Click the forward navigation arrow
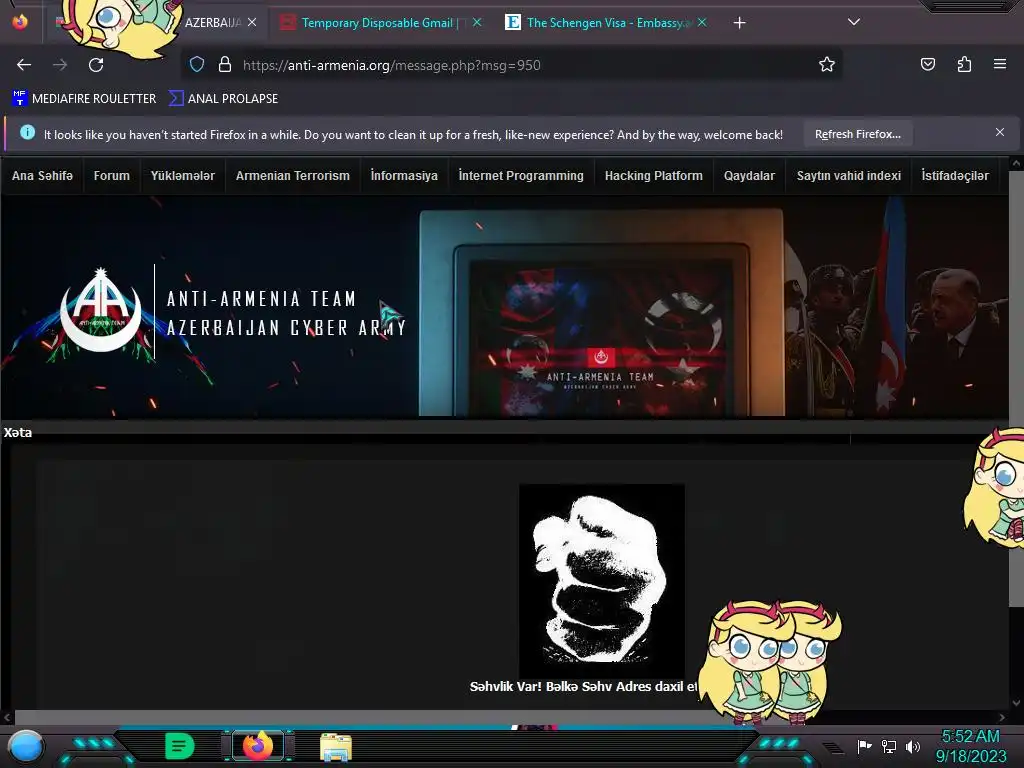Screen dimensions: 1024x768 coord(60,65)
